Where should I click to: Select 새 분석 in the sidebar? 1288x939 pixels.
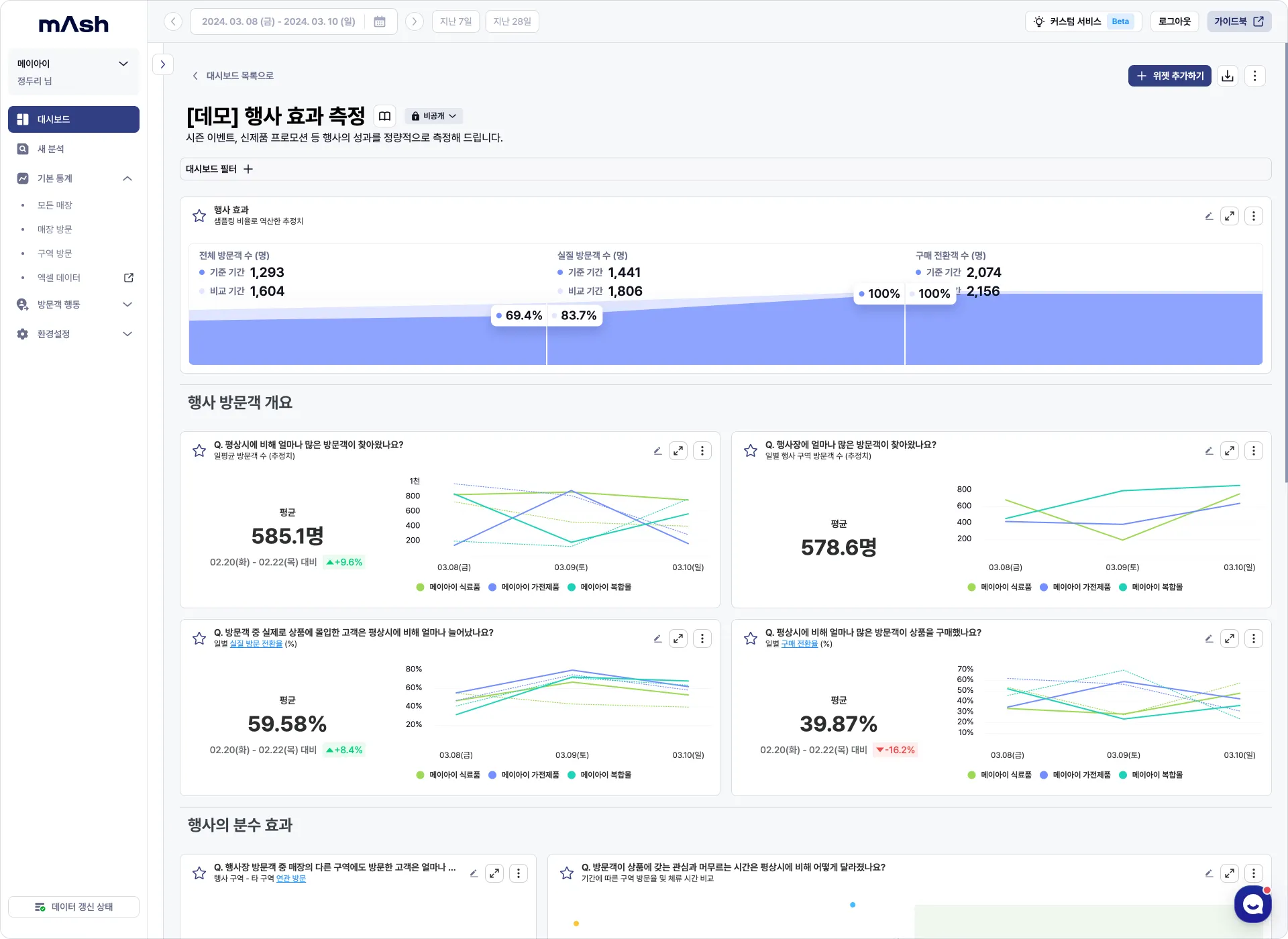51,149
